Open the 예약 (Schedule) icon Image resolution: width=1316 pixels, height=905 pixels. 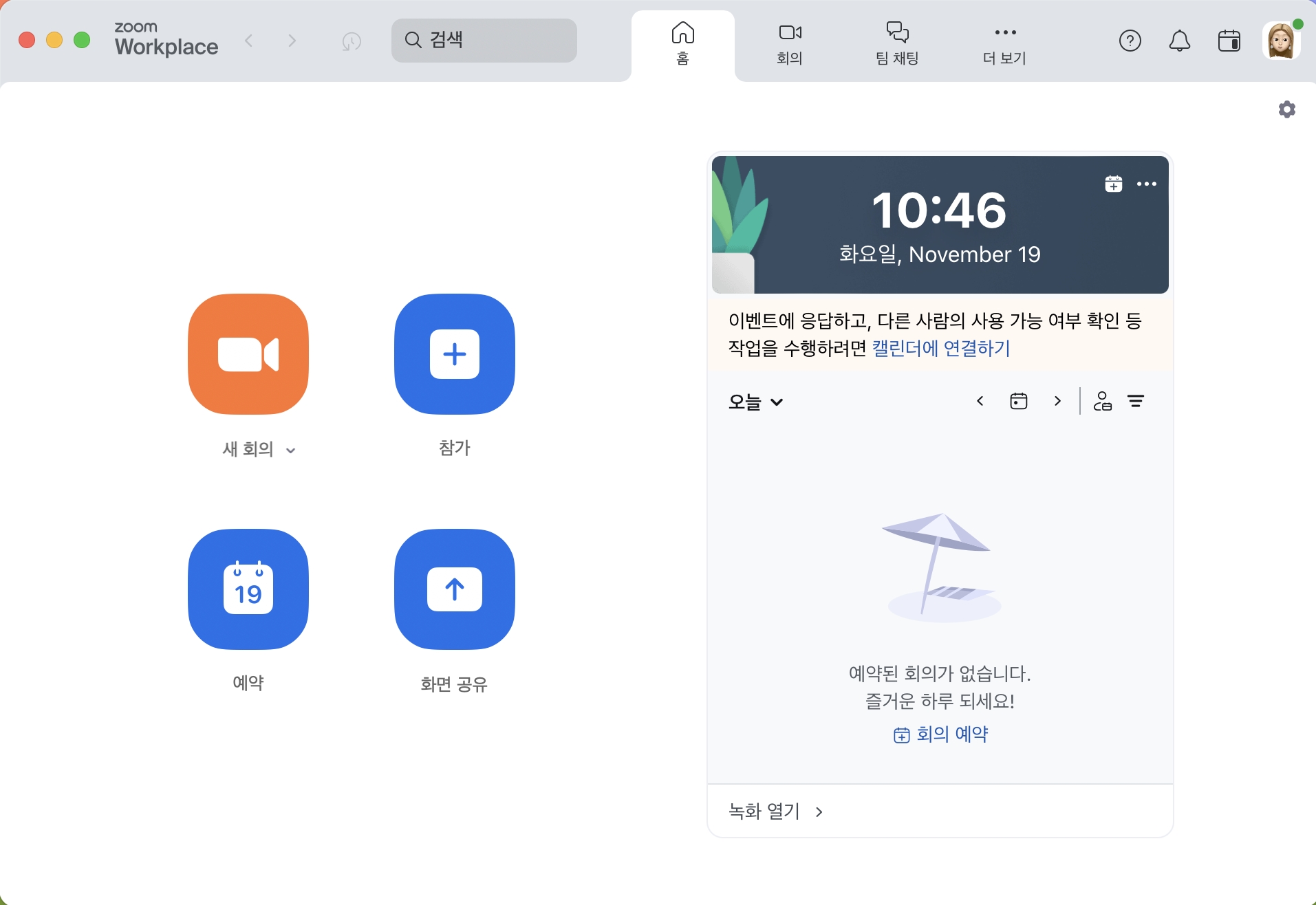tap(248, 589)
